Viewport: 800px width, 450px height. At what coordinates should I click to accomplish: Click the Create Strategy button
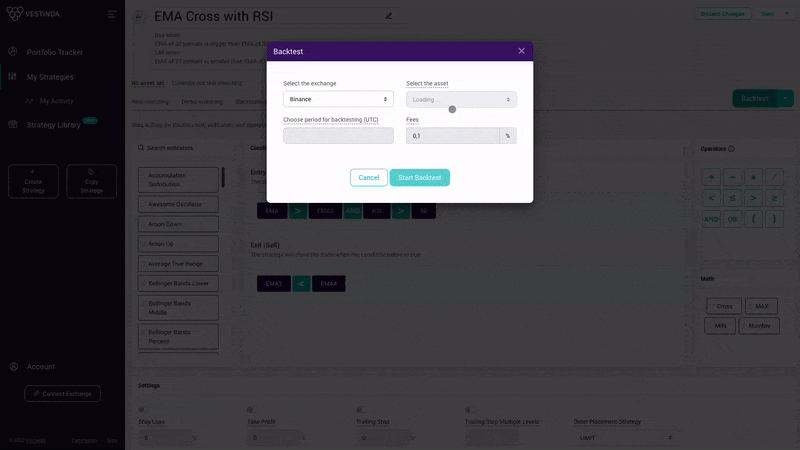33,181
